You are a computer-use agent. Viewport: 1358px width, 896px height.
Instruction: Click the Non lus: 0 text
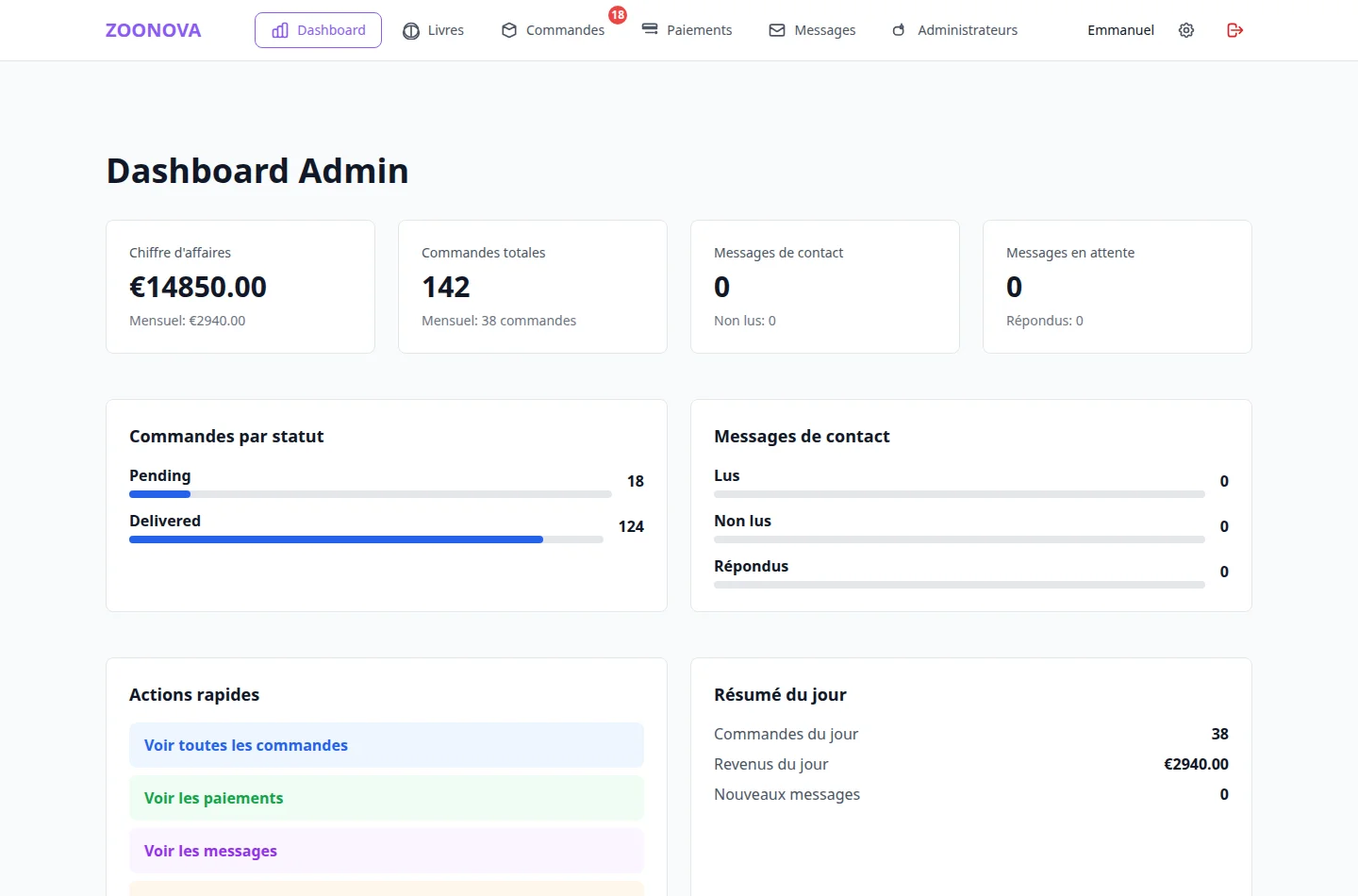click(x=745, y=321)
